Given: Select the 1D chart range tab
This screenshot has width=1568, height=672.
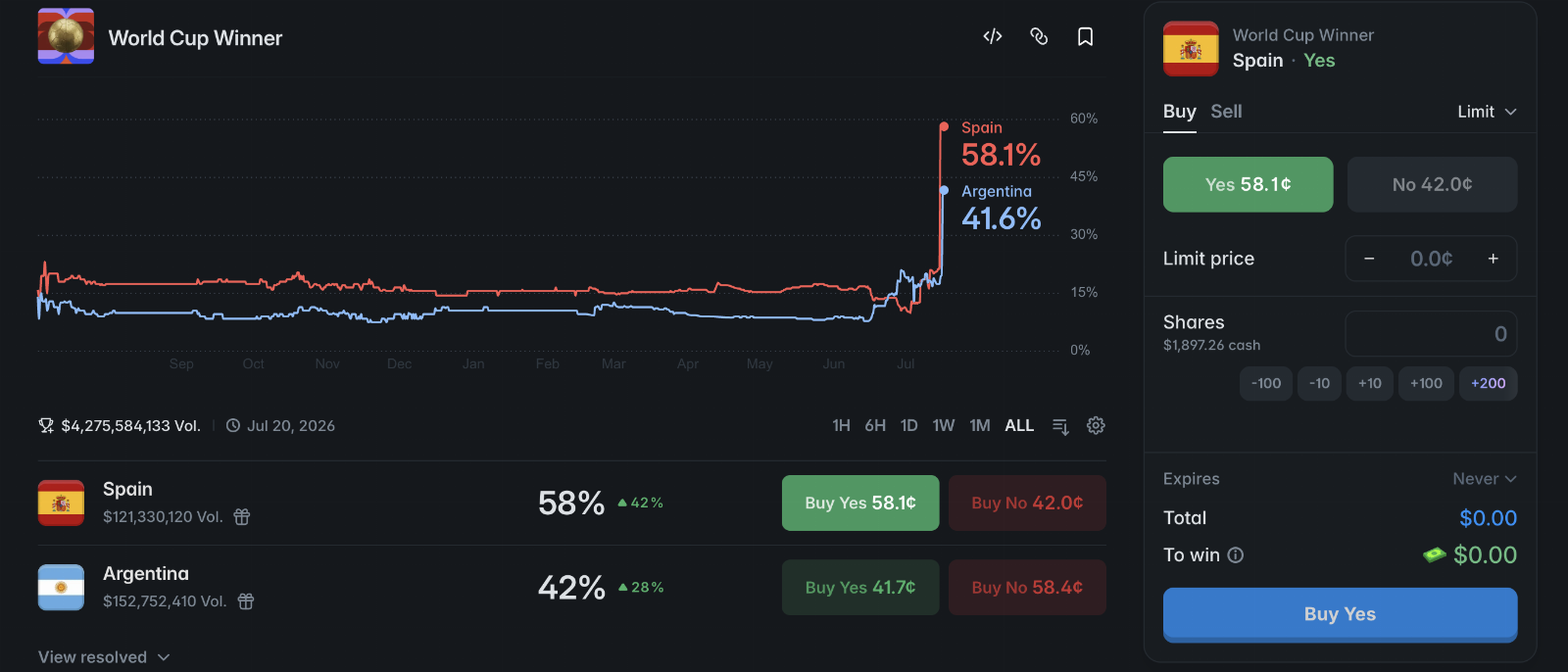Looking at the screenshot, I should pos(908,425).
